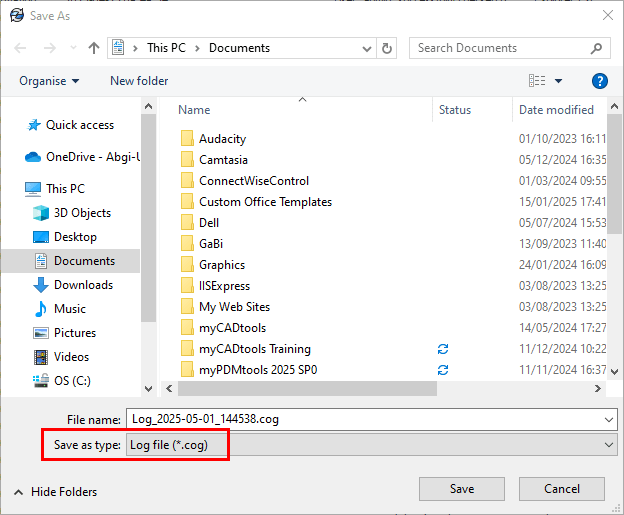Click file list scroll down arrow

[614, 372]
